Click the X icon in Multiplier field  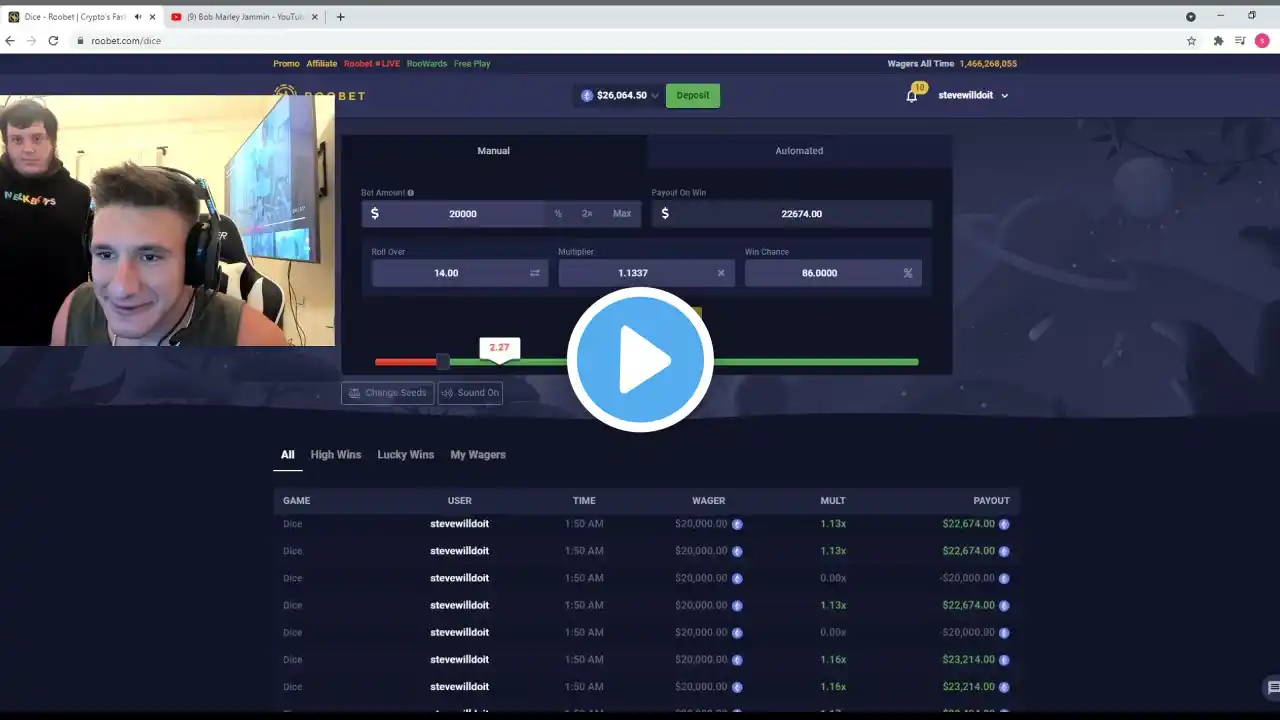[721, 273]
